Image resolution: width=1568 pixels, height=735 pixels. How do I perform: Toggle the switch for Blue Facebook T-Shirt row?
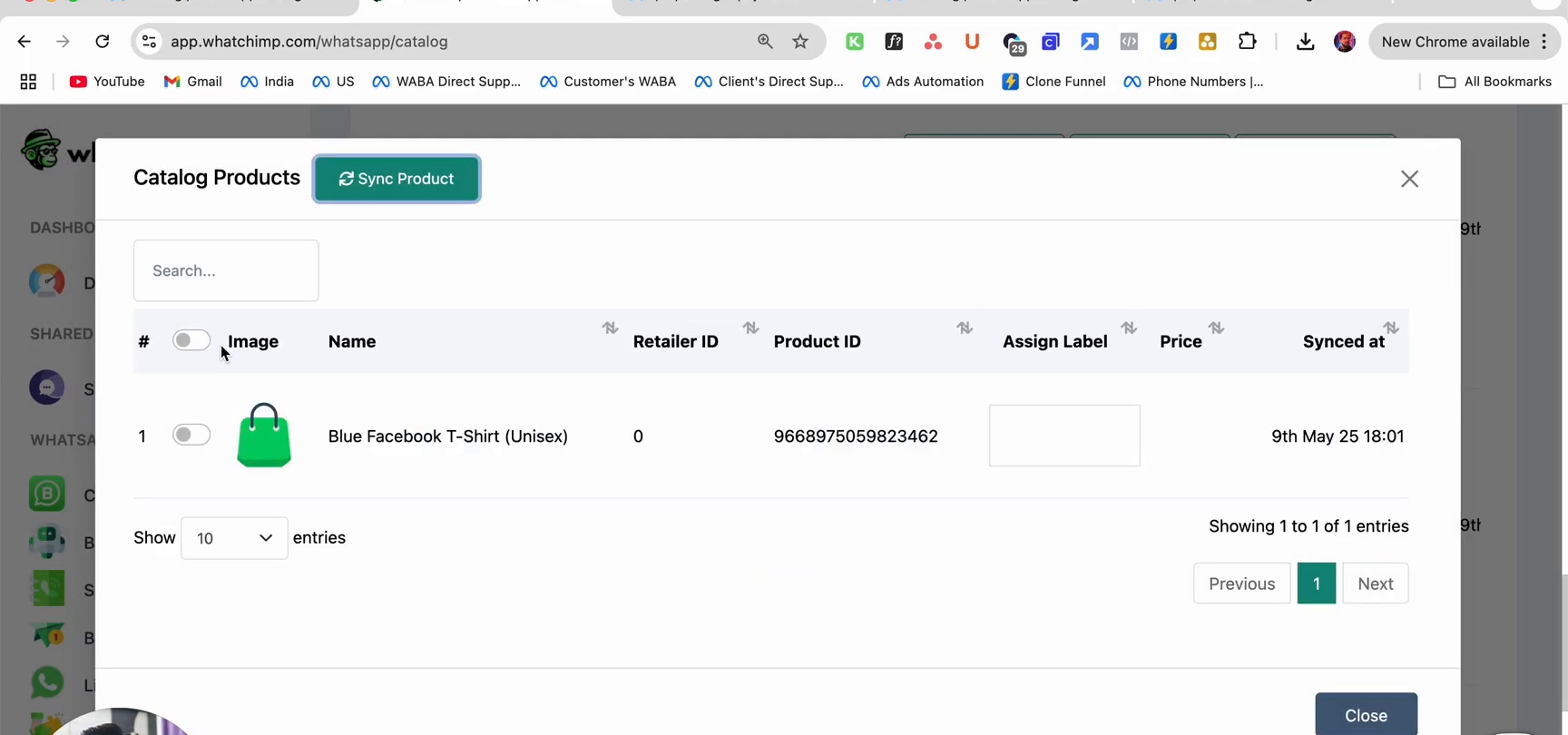click(191, 435)
